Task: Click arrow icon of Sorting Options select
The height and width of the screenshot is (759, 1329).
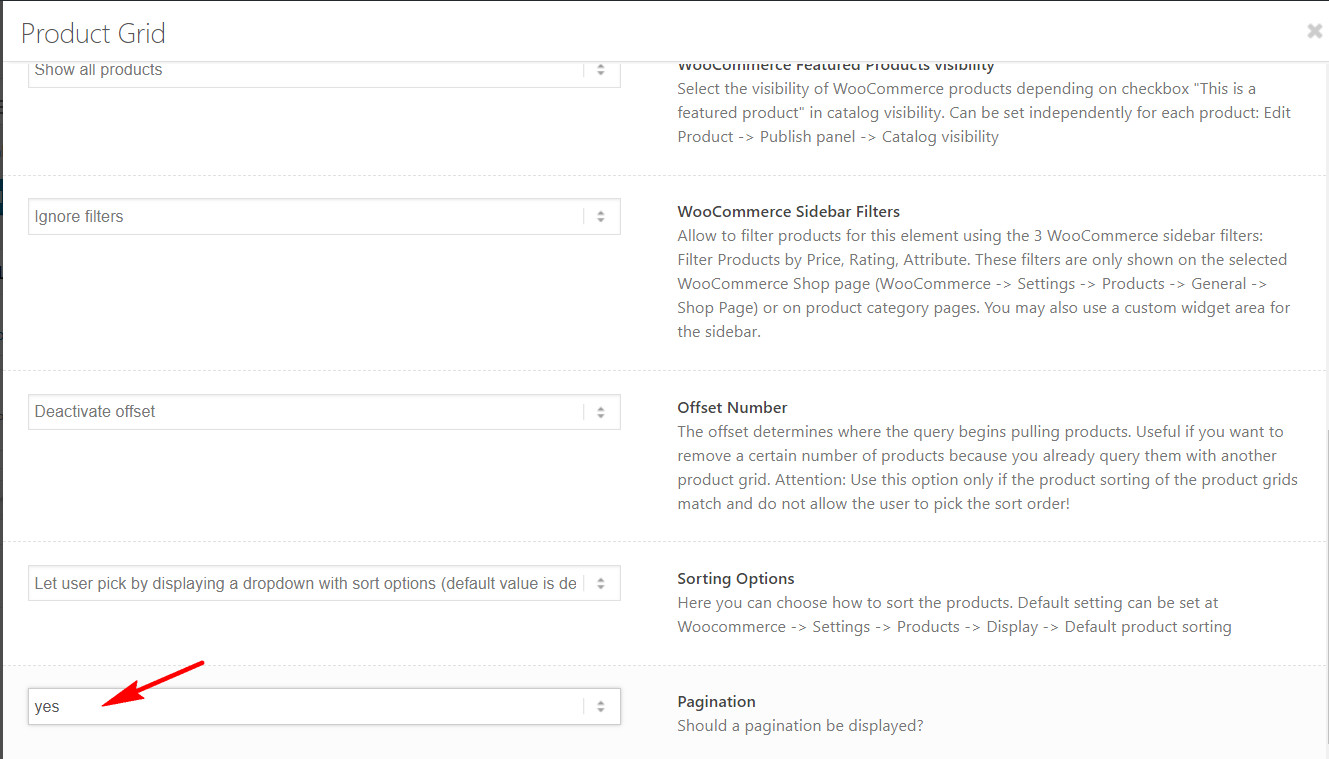Action: 601,583
